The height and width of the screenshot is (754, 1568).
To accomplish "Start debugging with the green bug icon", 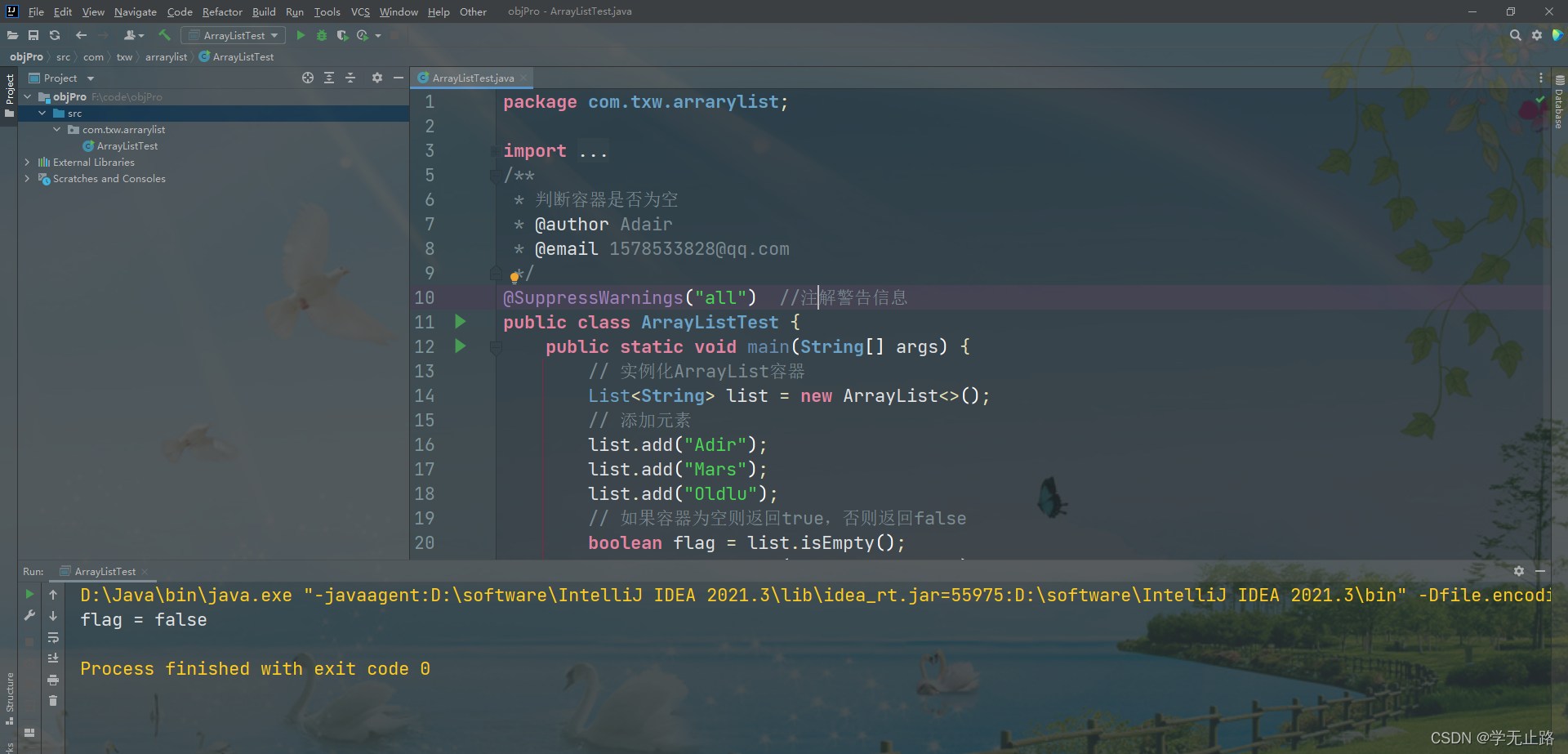I will pos(322,35).
